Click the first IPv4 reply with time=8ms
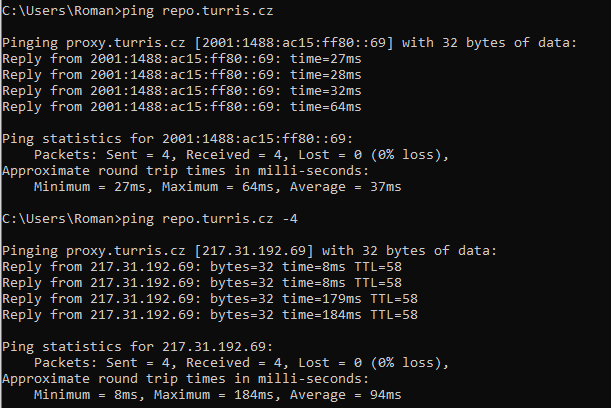The height and width of the screenshot is (408, 611). tap(202, 267)
